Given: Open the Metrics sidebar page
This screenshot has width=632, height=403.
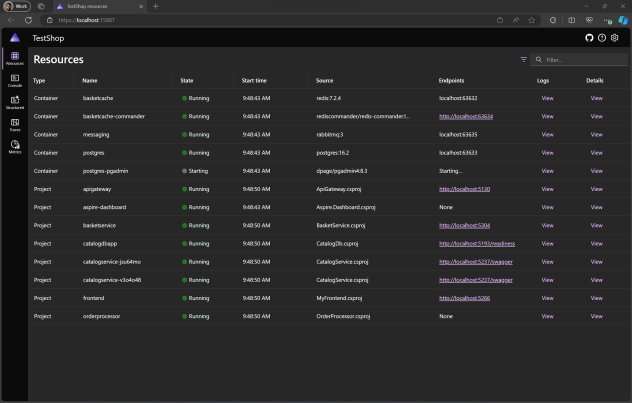Looking at the screenshot, I should pyautogui.click(x=14, y=146).
